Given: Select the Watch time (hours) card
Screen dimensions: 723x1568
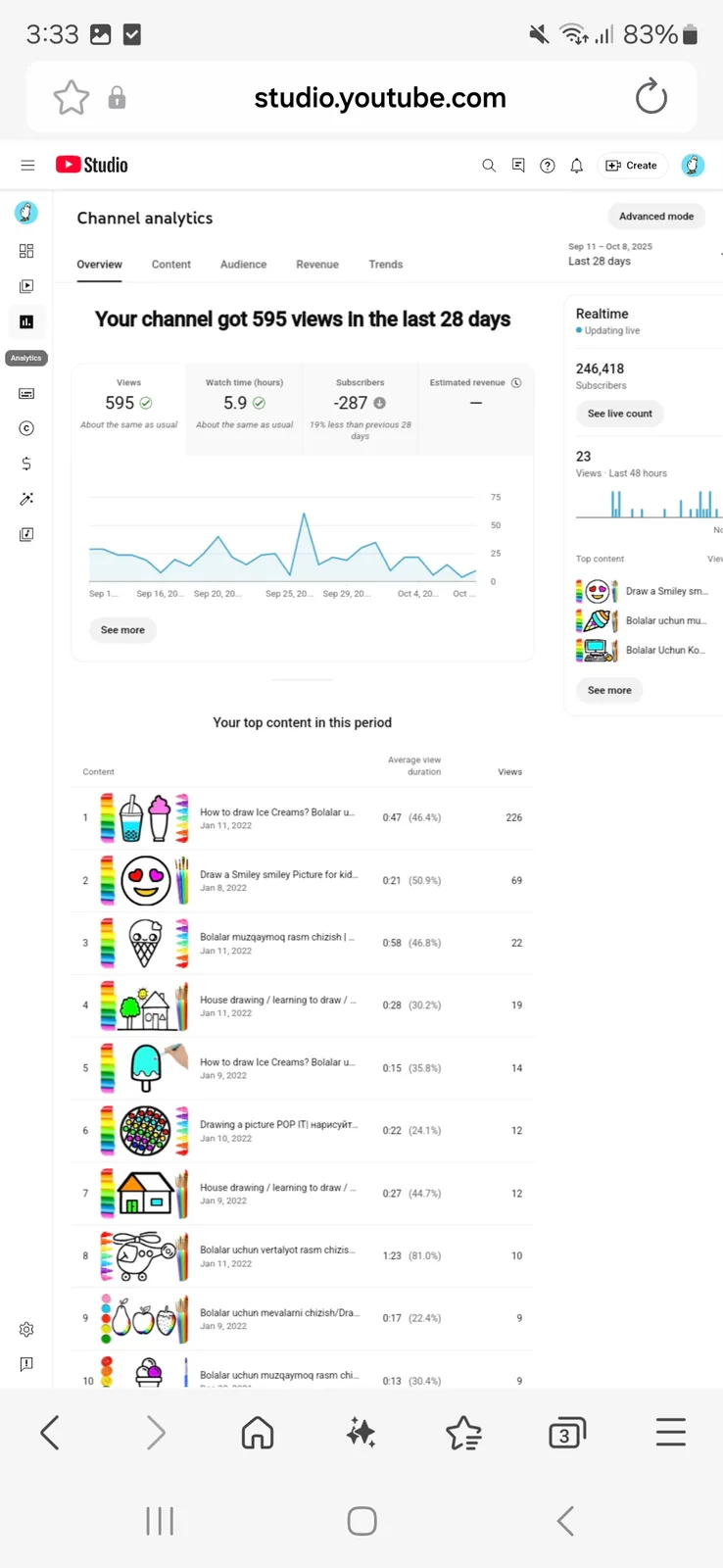Looking at the screenshot, I should (x=244, y=410).
